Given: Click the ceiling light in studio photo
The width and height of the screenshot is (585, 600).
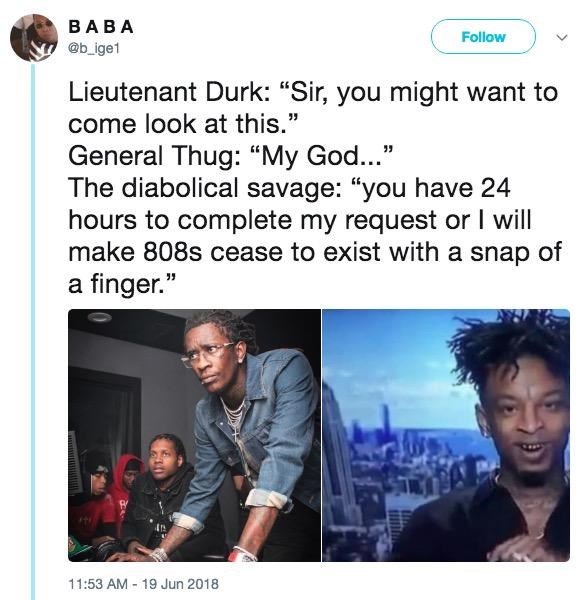Looking at the screenshot, I should tap(99, 317).
